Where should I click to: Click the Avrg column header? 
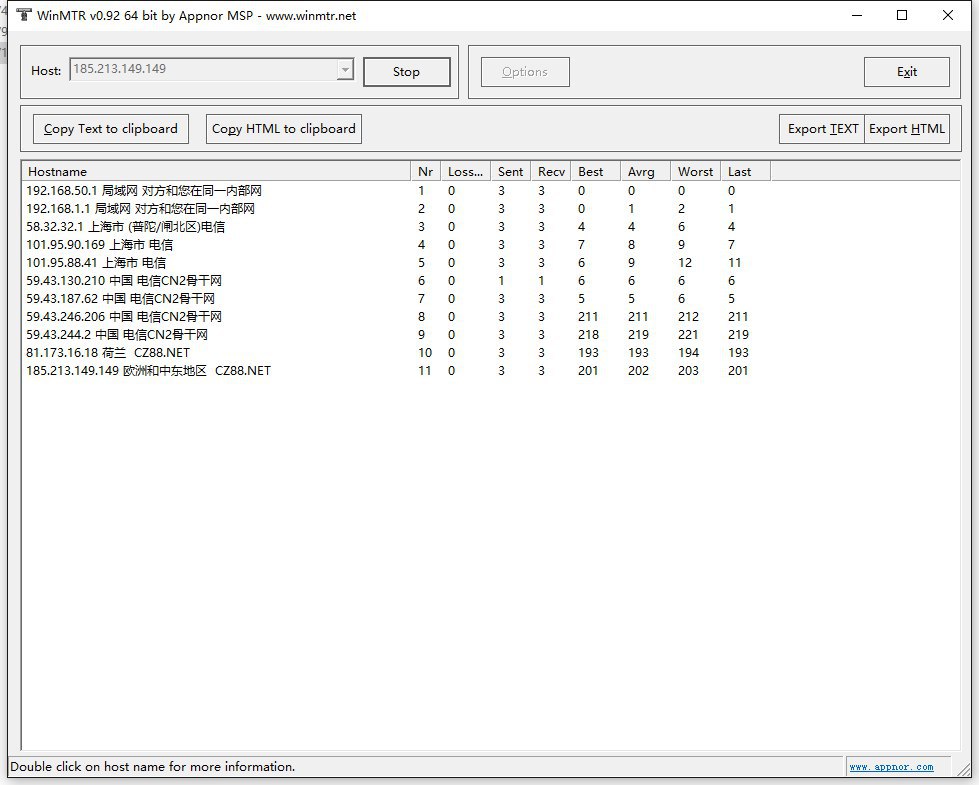645,172
